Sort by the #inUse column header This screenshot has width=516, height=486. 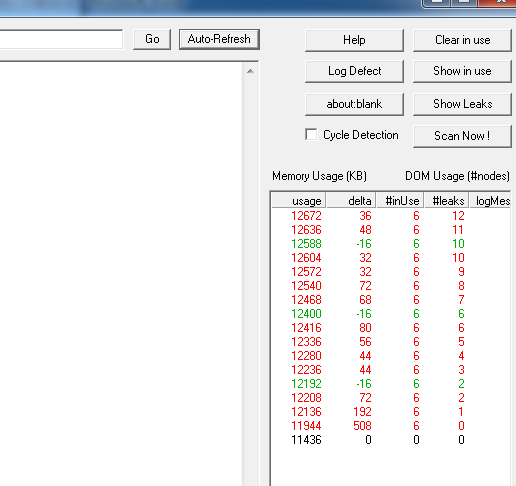point(400,201)
